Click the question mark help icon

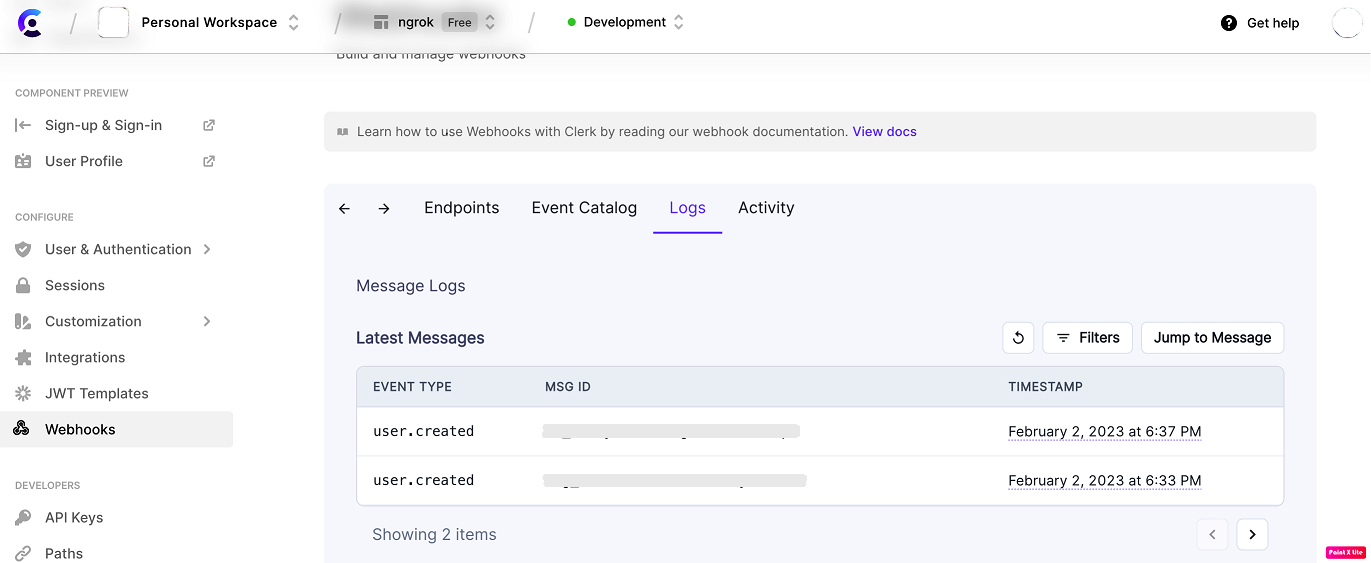click(1229, 23)
